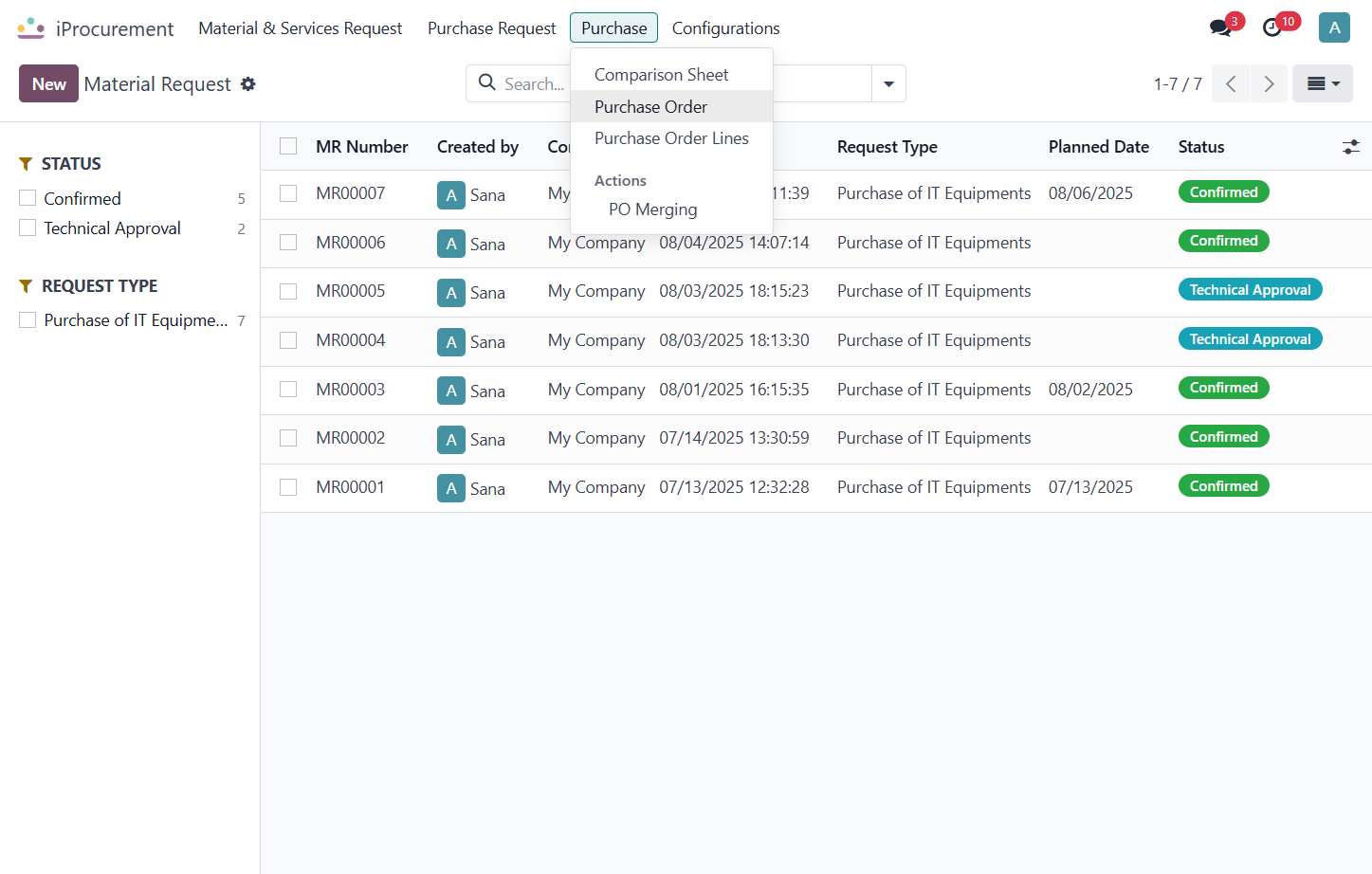Expand the search options dropdown arrow
This screenshot has width=1372, height=874.
888,83
